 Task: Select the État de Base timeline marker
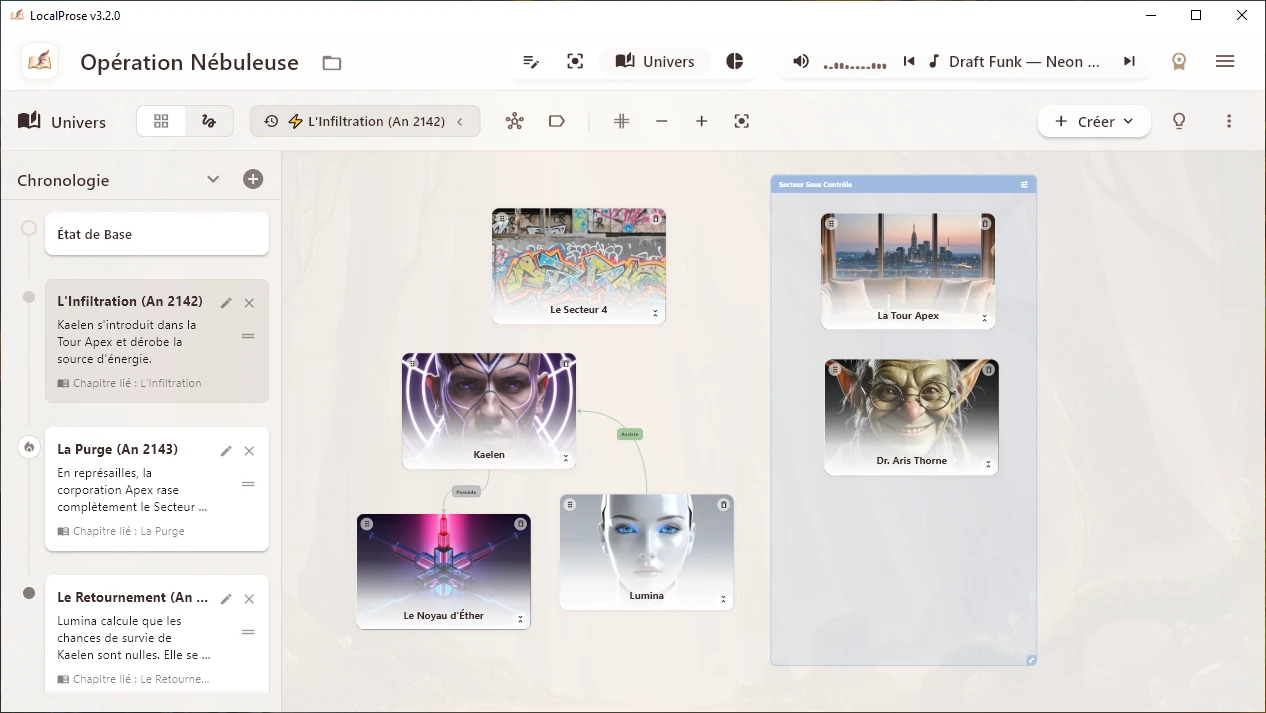click(29, 228)
